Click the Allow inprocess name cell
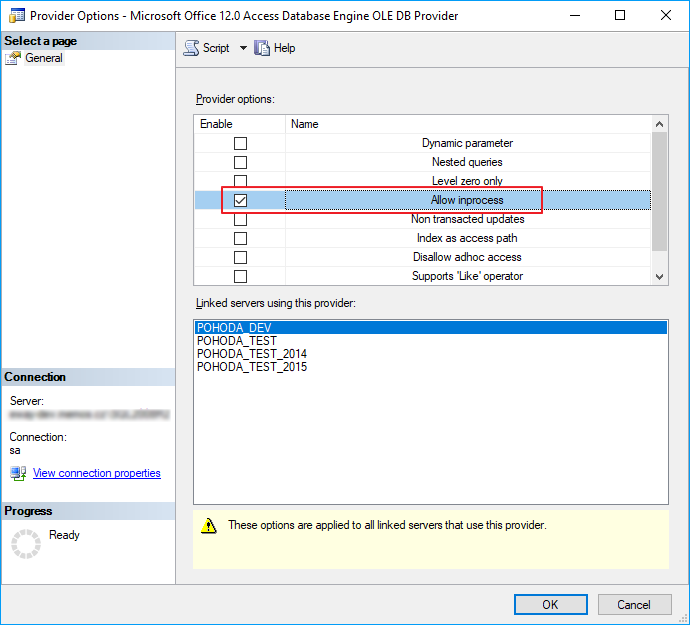Viewport: 690px width, 625px height. (x=467, y=200)
